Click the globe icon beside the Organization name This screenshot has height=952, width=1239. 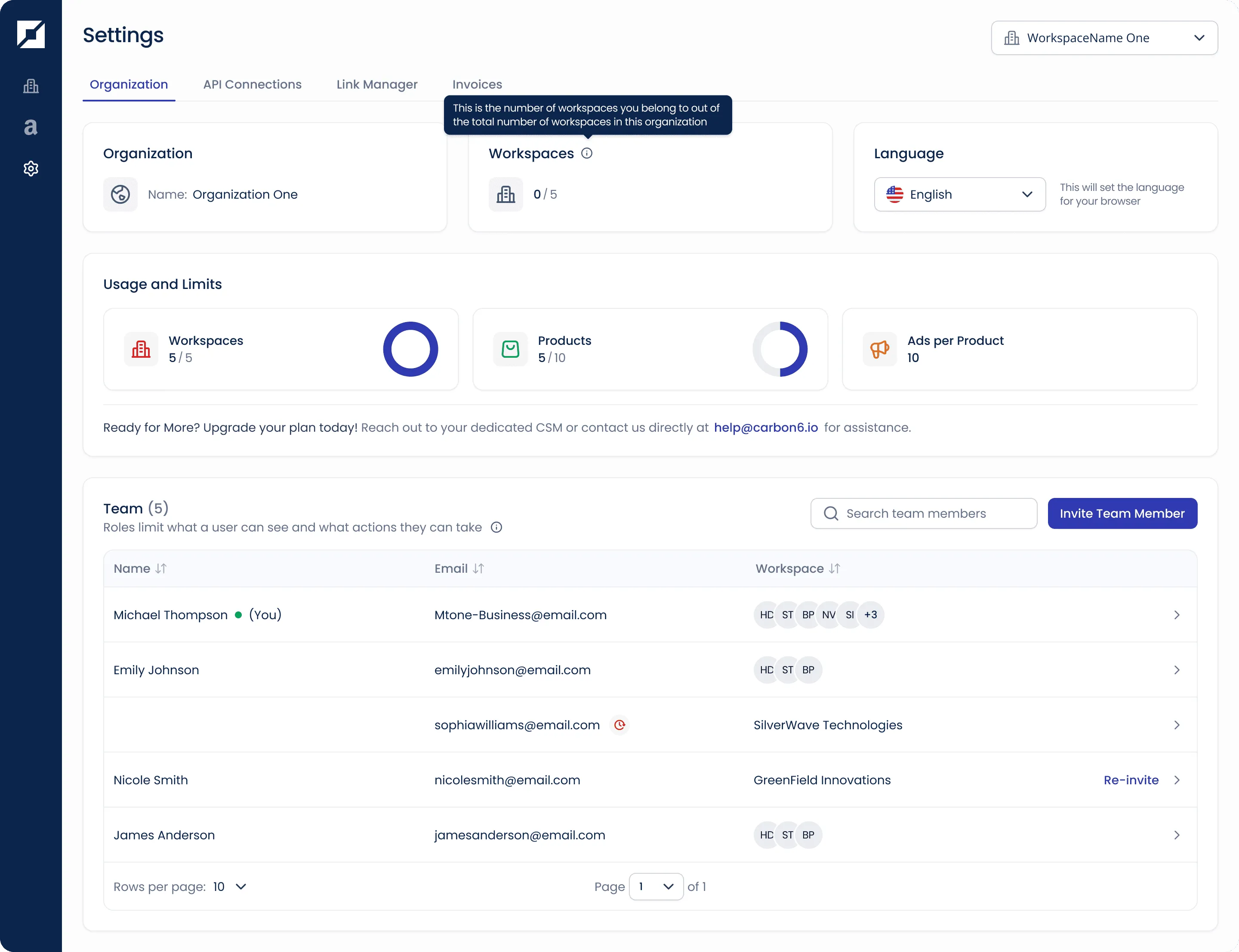(120, 194)
